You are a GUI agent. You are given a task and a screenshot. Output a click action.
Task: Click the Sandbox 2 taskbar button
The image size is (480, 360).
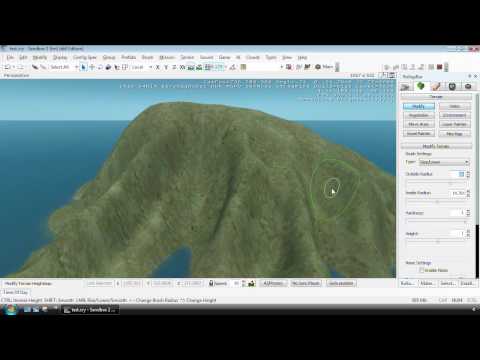pos(90,310)
